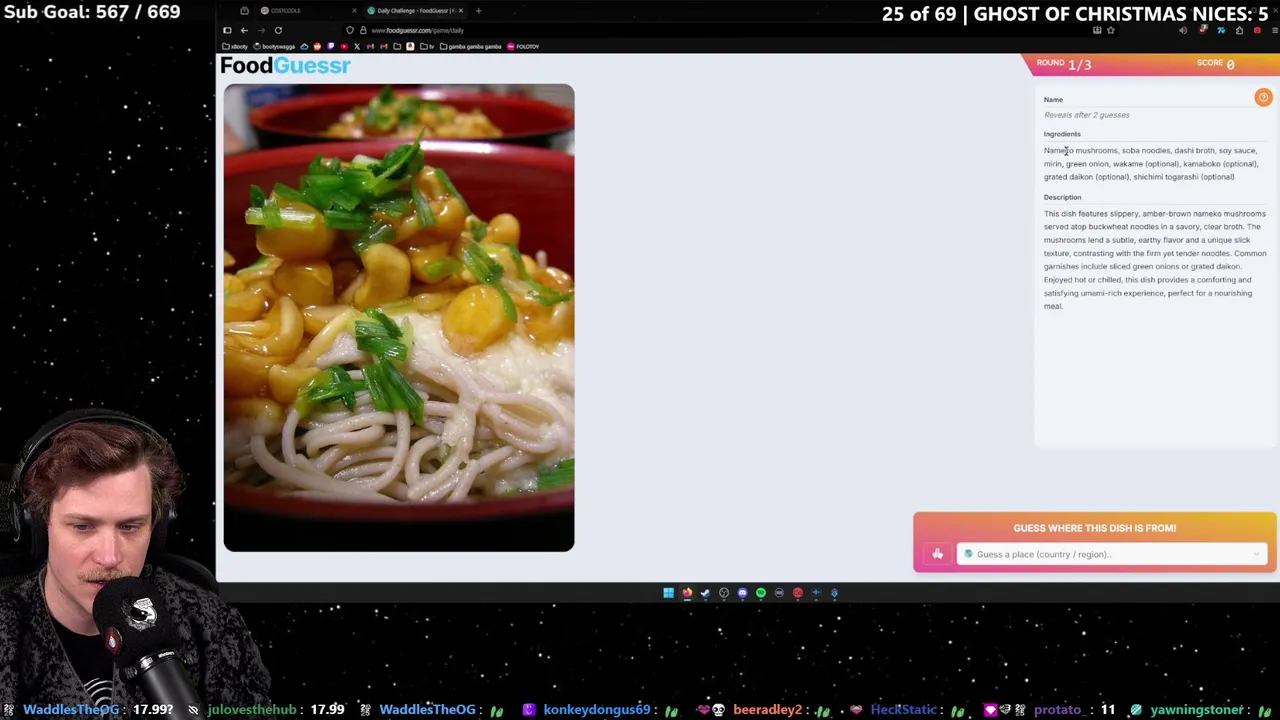Click the 'SCORE 0' indicator

[1216, 64]
